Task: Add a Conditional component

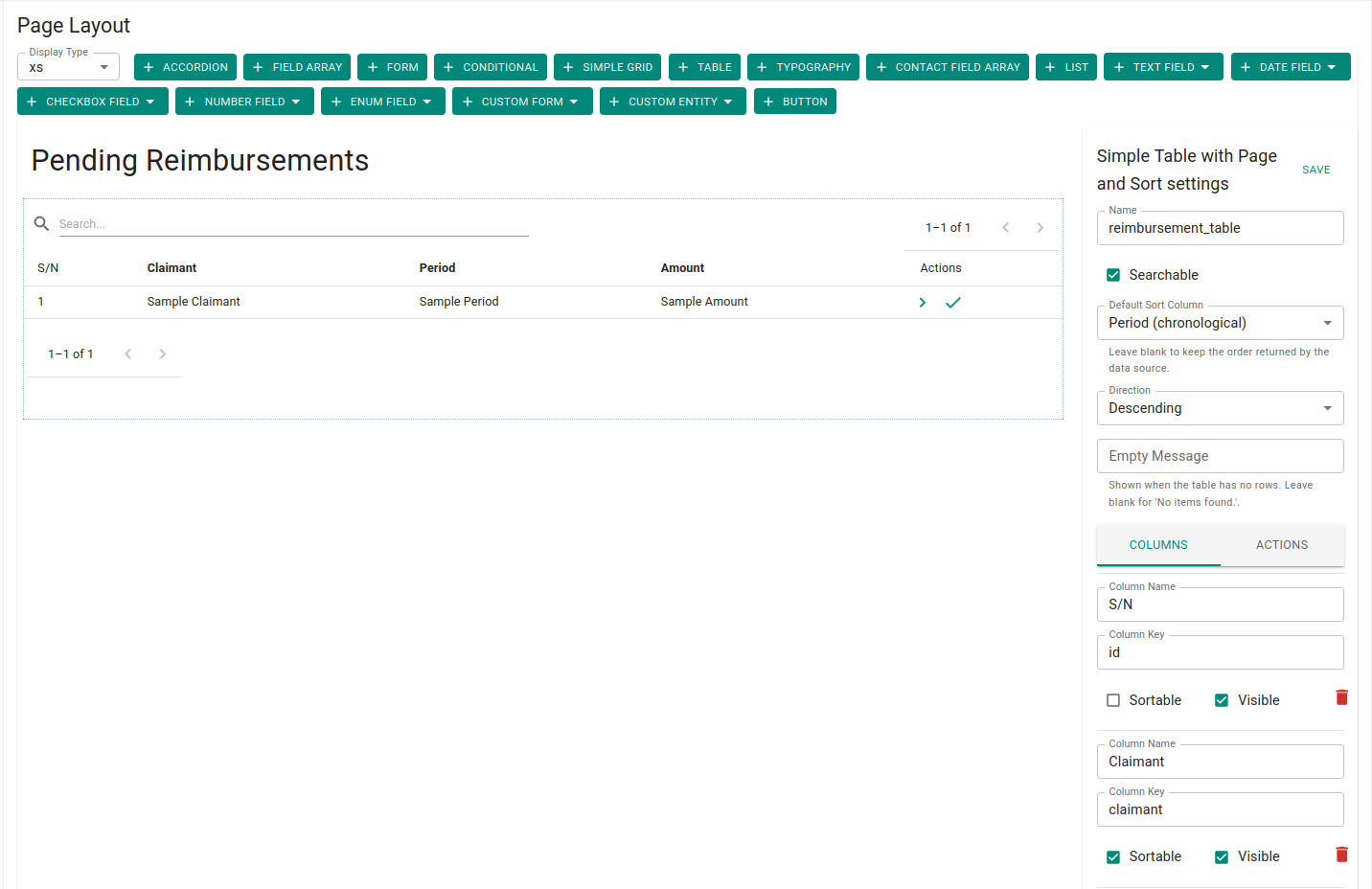Action: click(491, 67)
